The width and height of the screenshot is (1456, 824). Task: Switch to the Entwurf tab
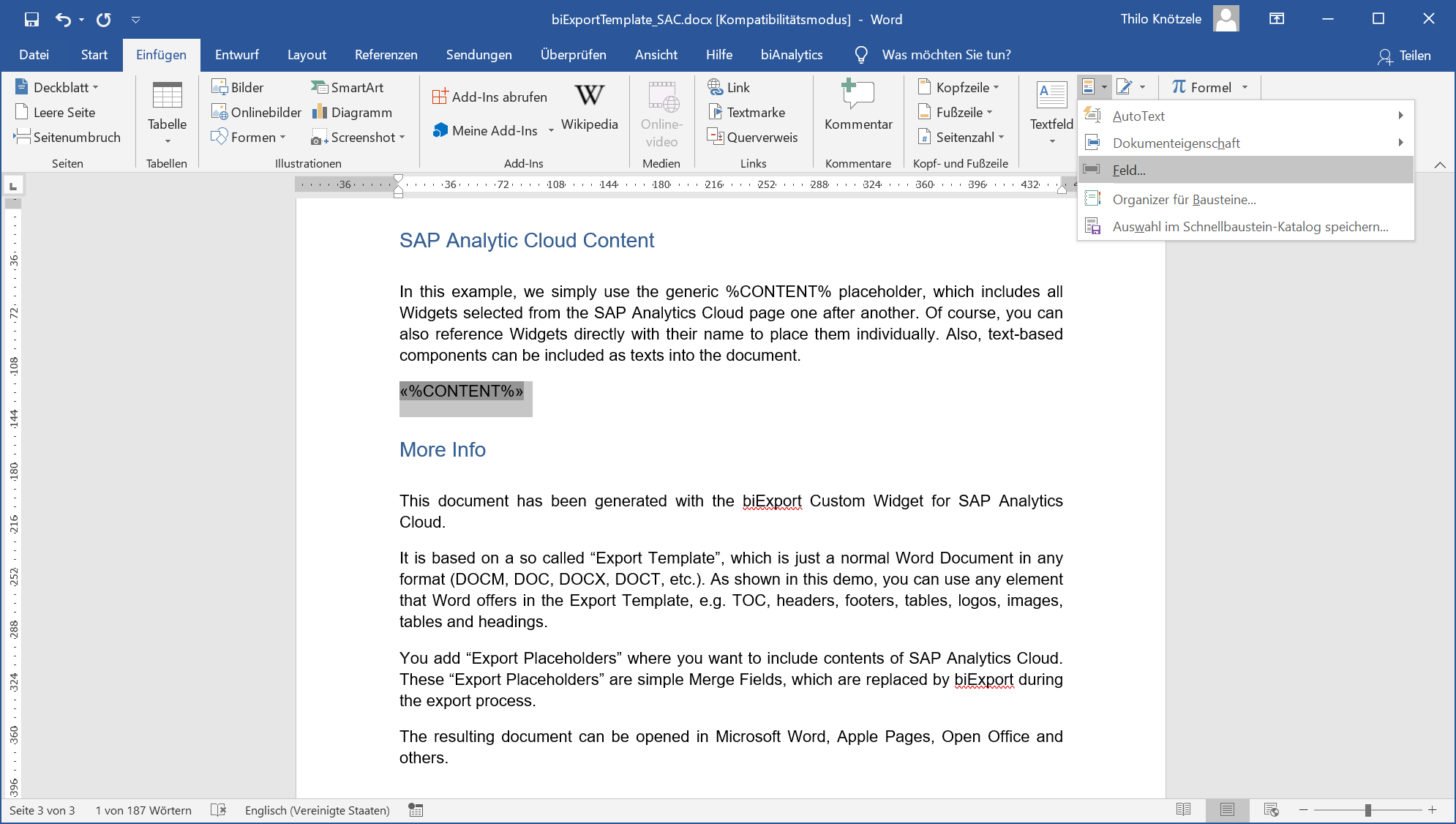click(237, 55)
